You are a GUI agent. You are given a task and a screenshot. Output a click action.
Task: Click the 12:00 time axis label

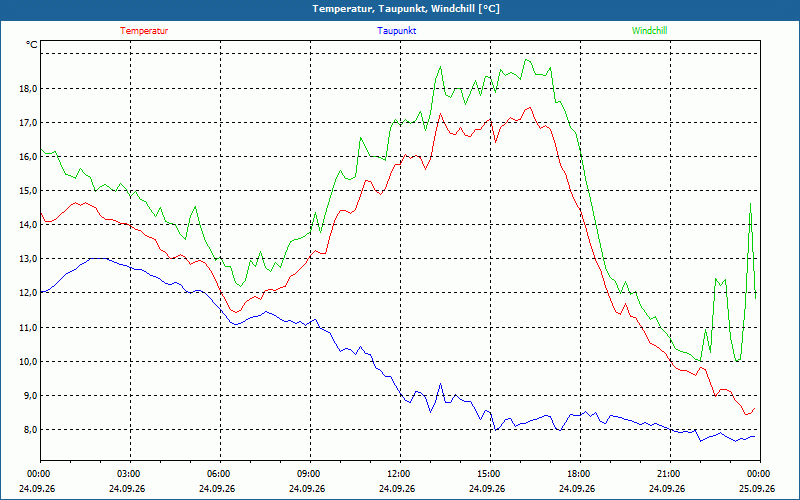(x=400, y=474)
